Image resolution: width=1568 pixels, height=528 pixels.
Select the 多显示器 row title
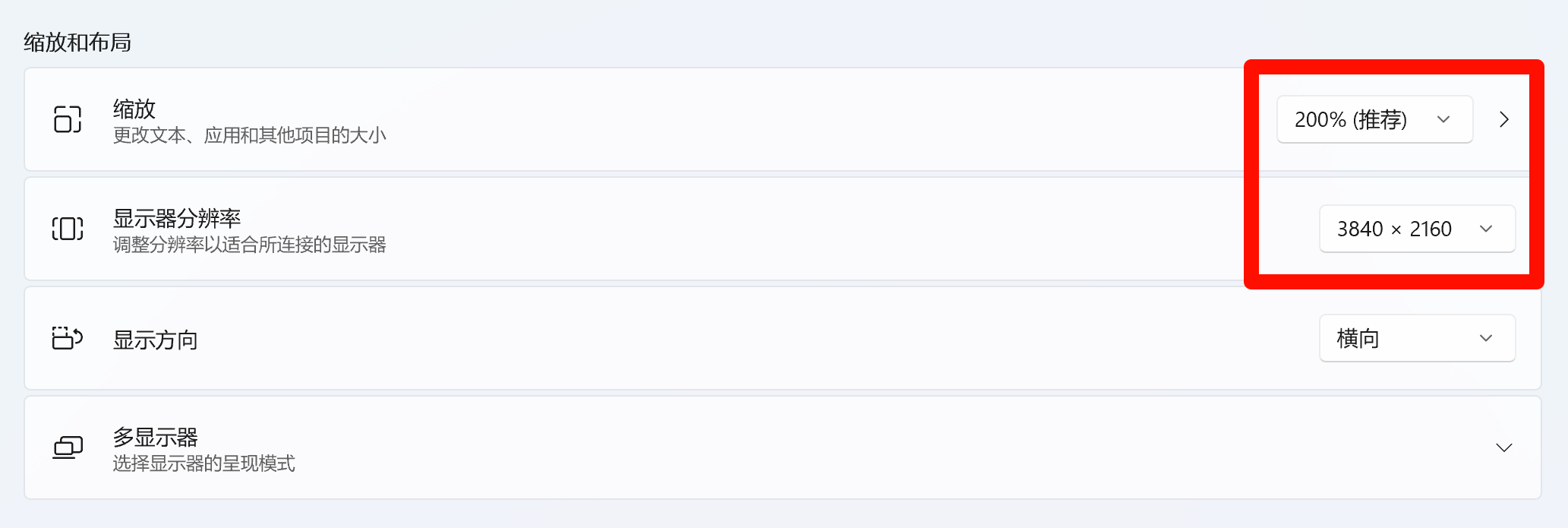156,437
